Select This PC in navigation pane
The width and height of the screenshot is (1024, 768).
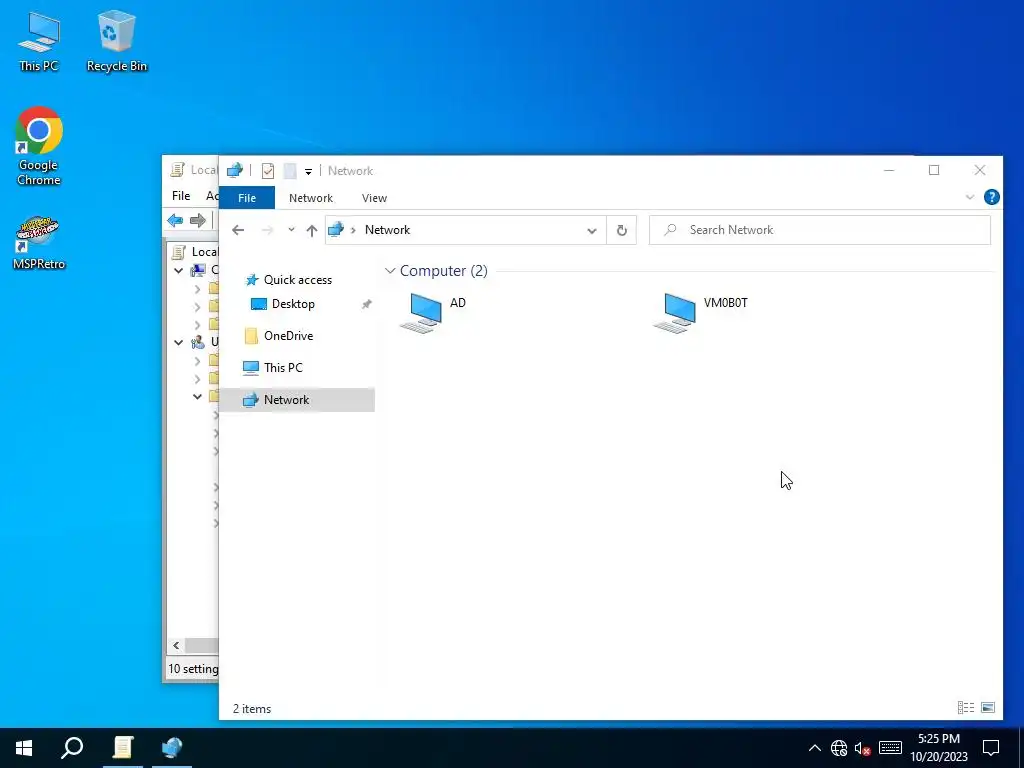click(x=283, y=368)
